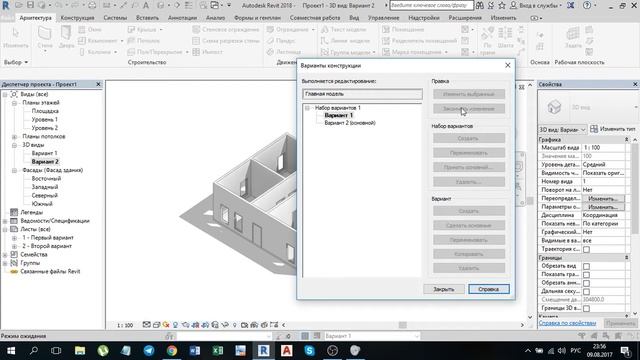Expand the 1 - Первый вариант sheet

pyautogui.click(x=14, y=238)
